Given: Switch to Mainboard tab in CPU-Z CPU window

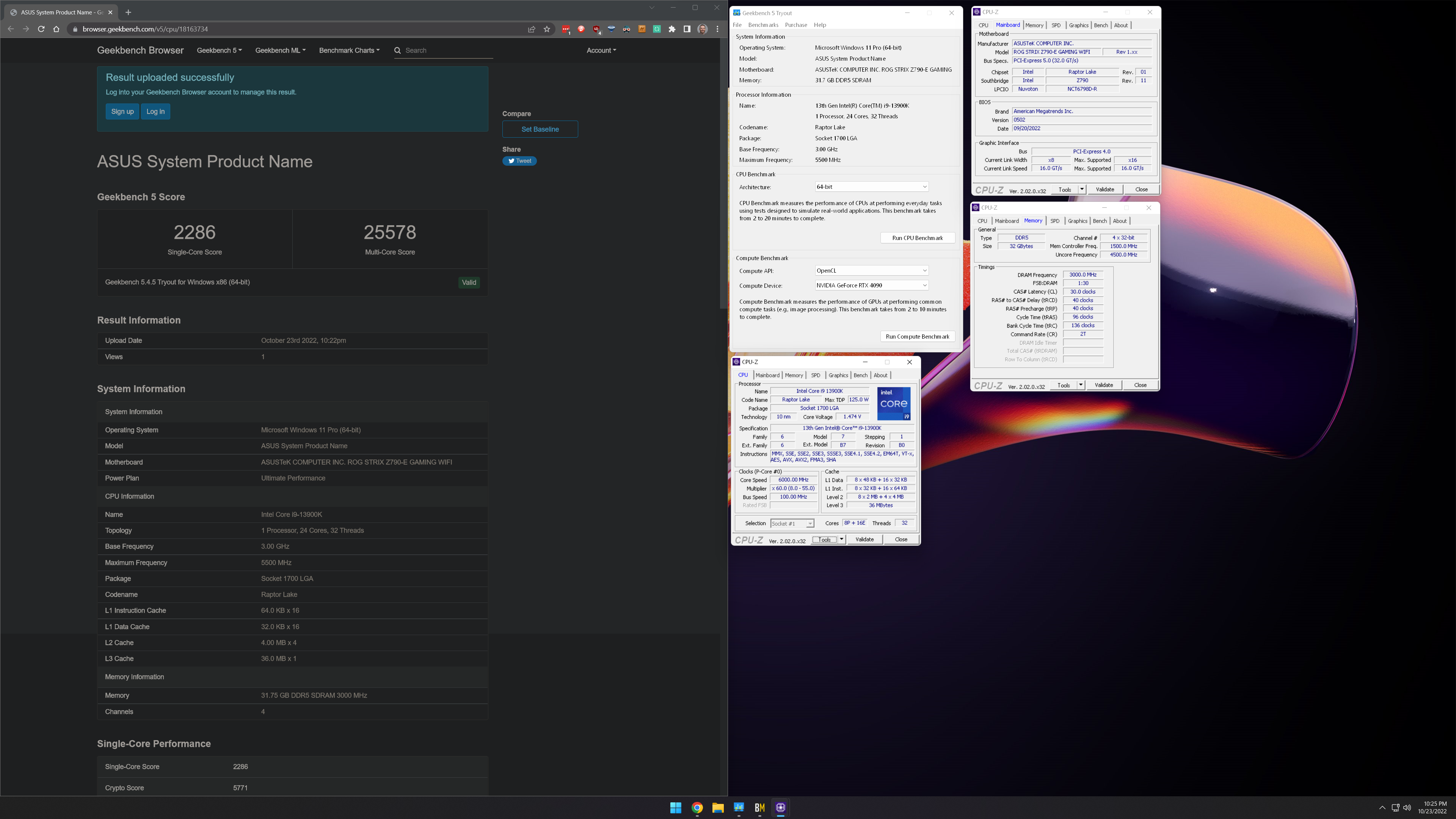Looking at the screenshot, I should 767,375.
